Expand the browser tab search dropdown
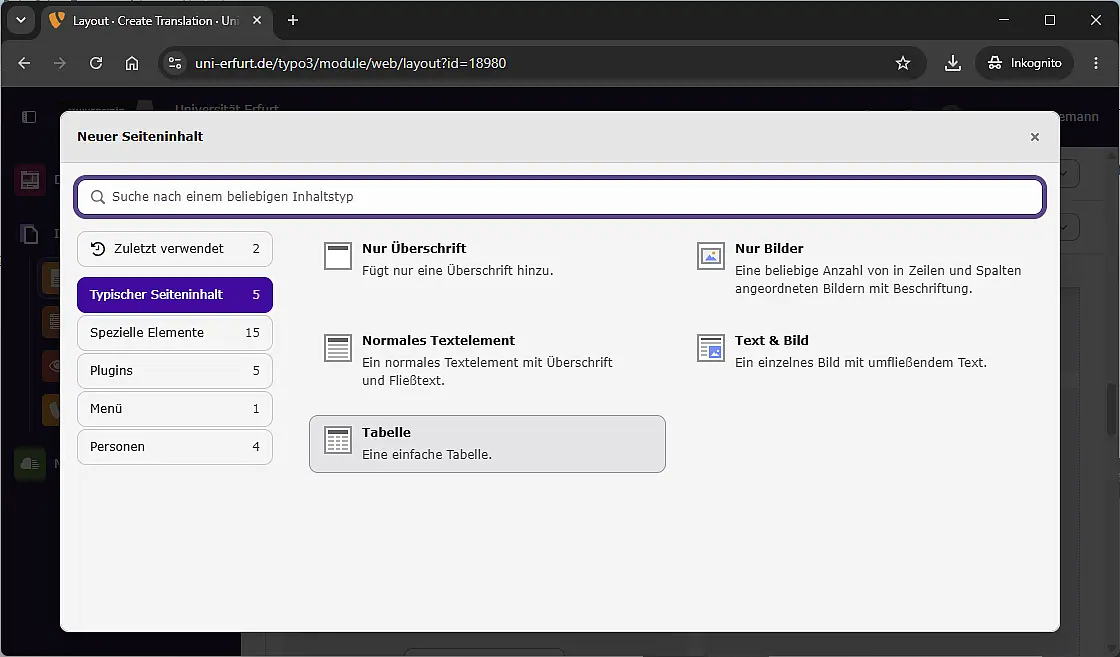This screenshot has height=657, width=1120. click(x=21, y=20)
